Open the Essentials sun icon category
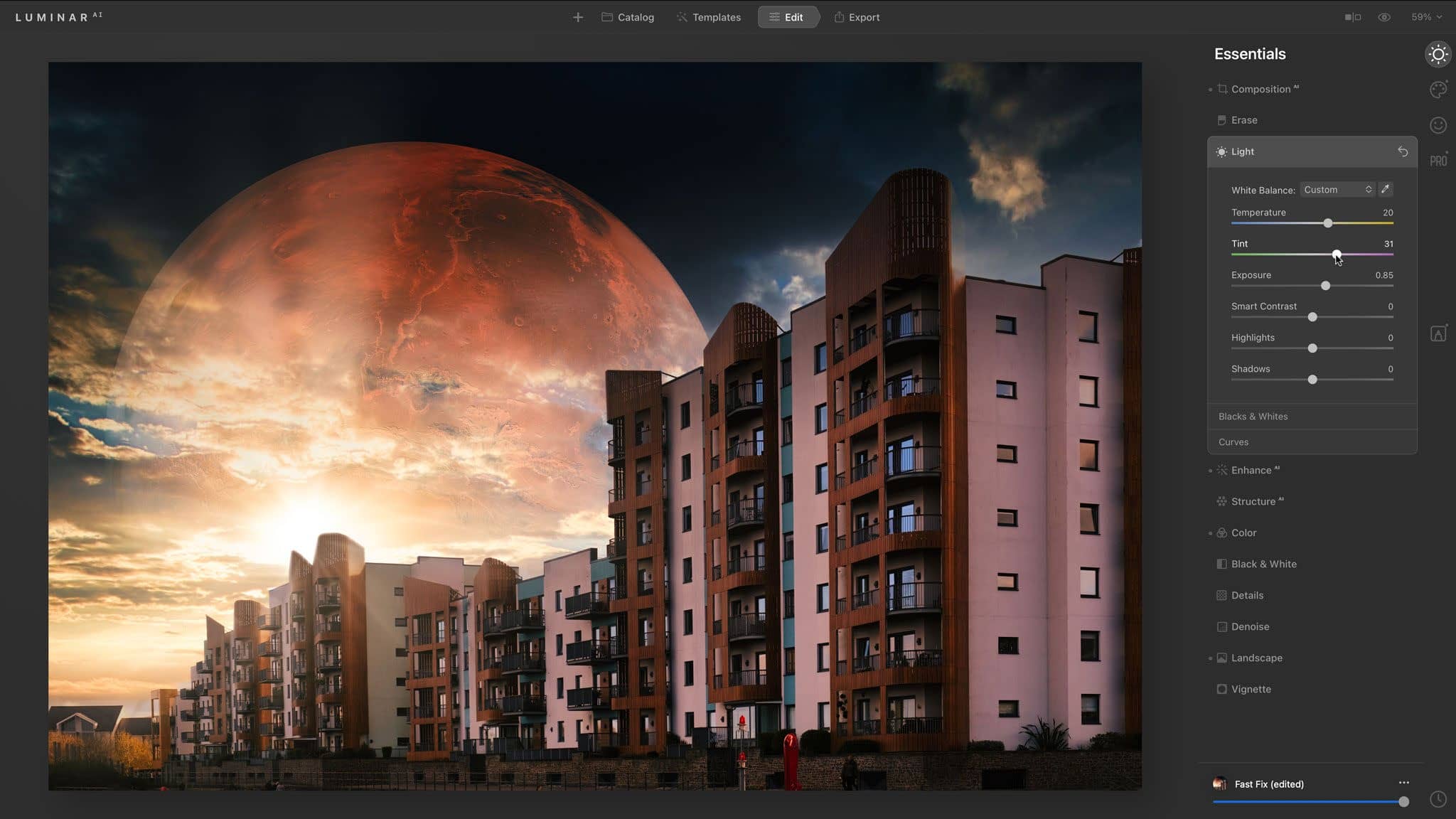The width and height of the screenshot is (1456, 819). tap(1438, 54)
